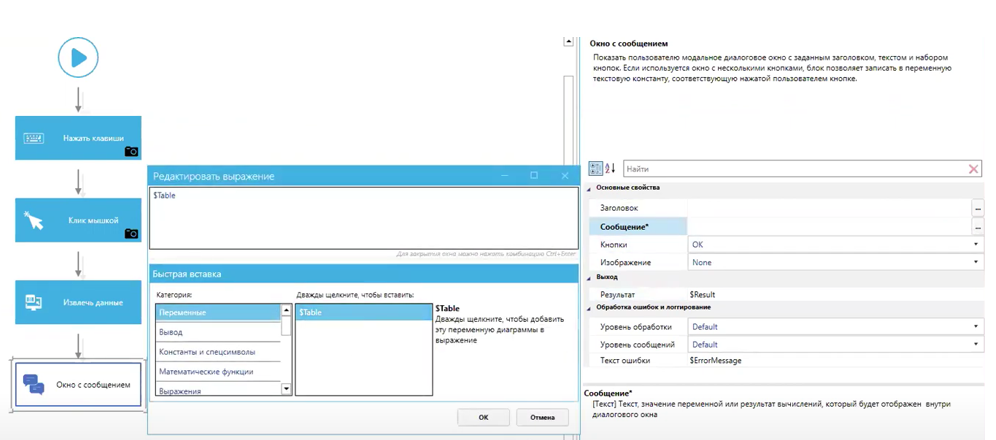Click the camera icon on Нажать клавиши block
Image resolution: width=996 pixels, height=440 pixels.
coord(131,152)
